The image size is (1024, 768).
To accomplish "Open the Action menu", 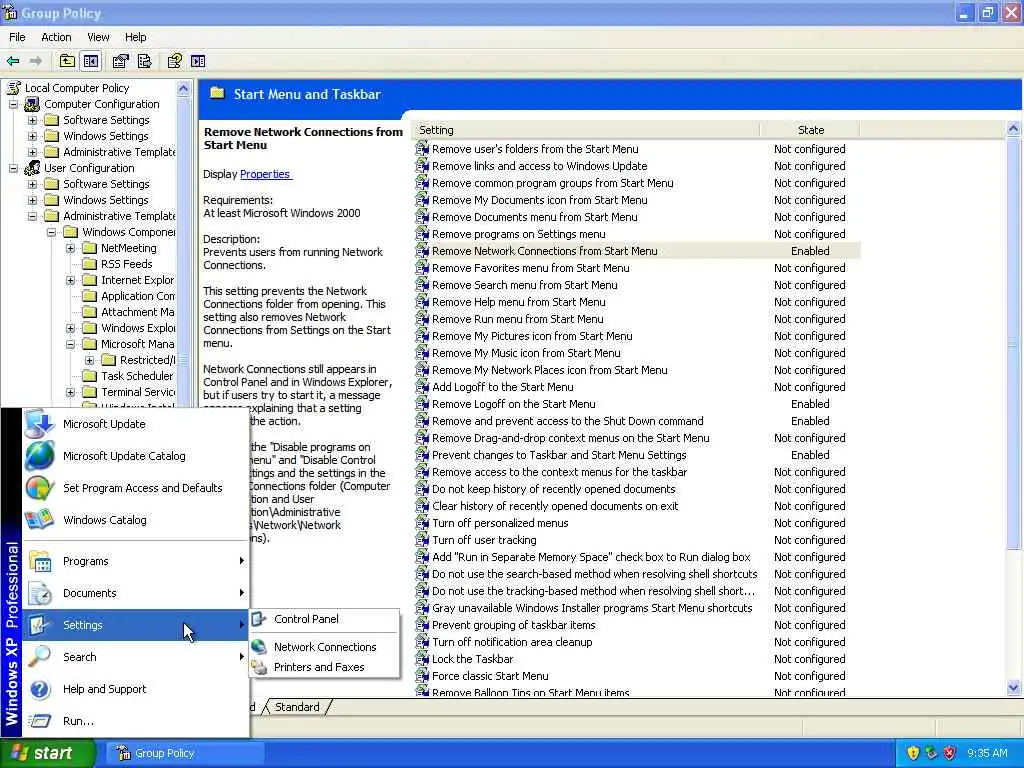I will [x=56, y=37].
